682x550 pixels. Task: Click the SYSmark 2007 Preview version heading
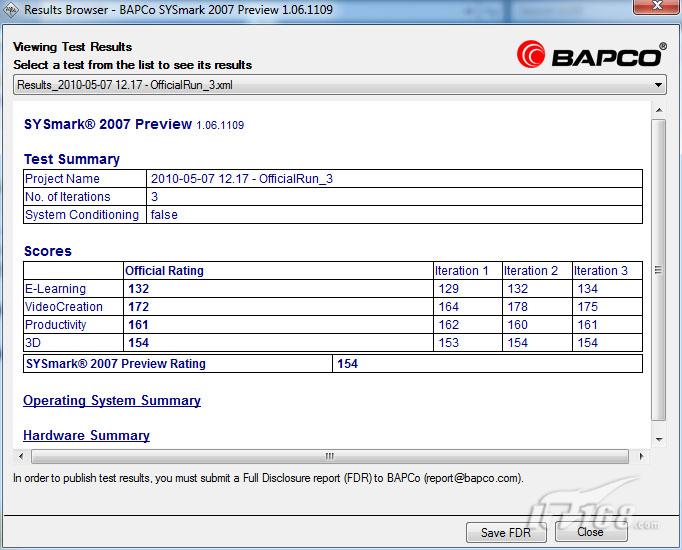[134, 124]
